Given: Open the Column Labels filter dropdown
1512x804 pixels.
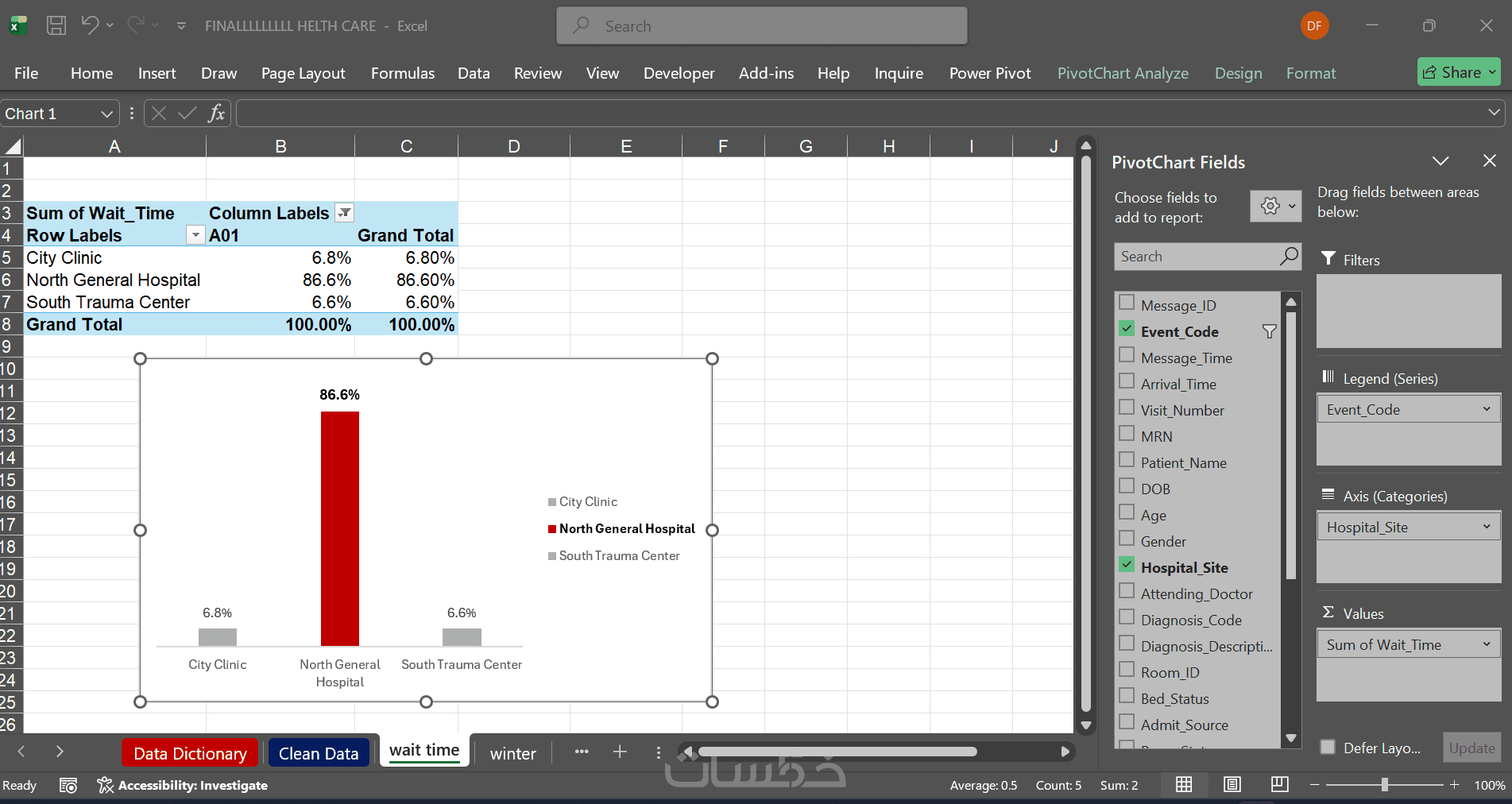Looking at the screenshot, I should [x=344, y=213].
